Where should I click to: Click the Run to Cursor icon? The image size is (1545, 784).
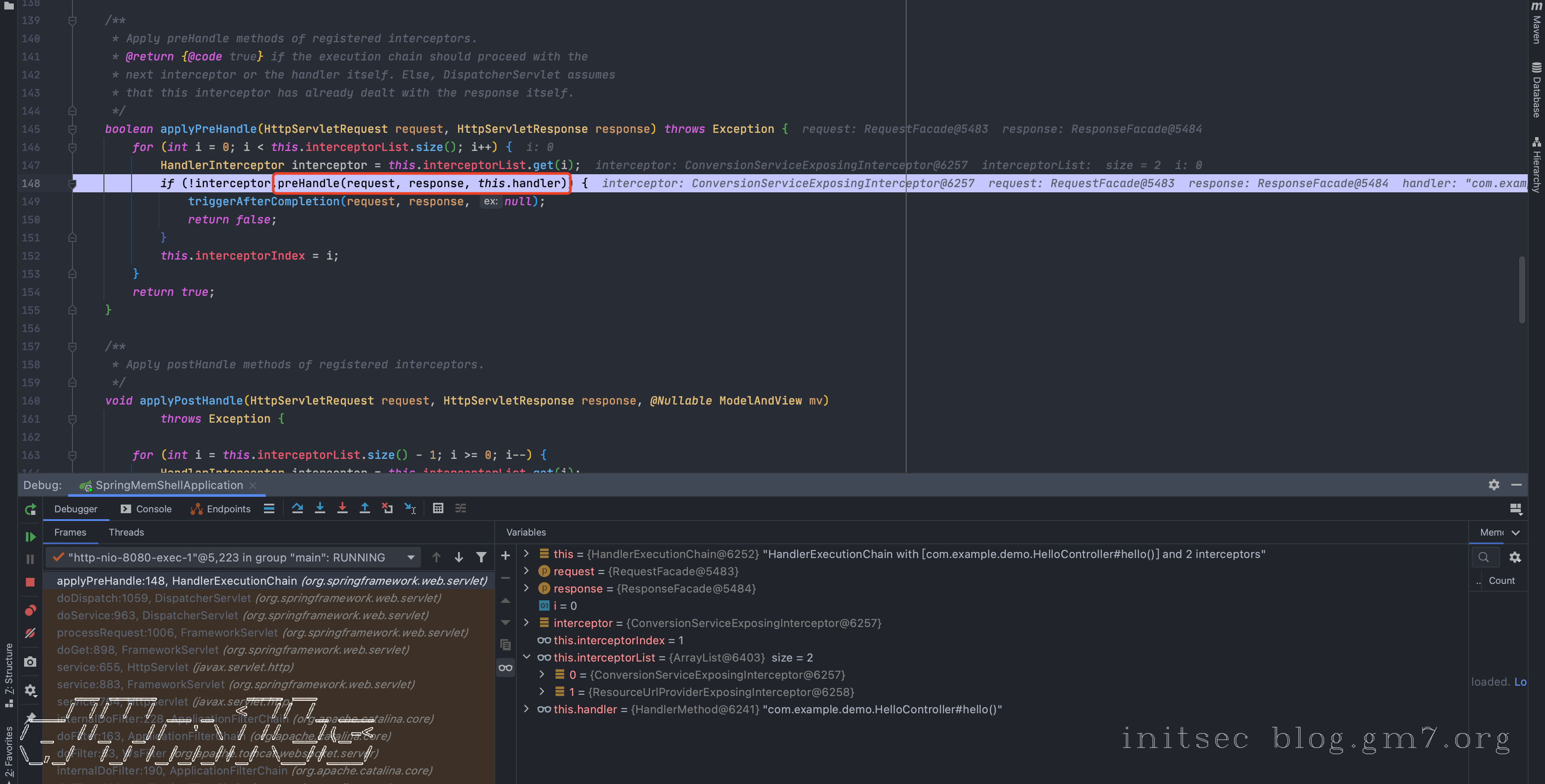pos(410,508)
